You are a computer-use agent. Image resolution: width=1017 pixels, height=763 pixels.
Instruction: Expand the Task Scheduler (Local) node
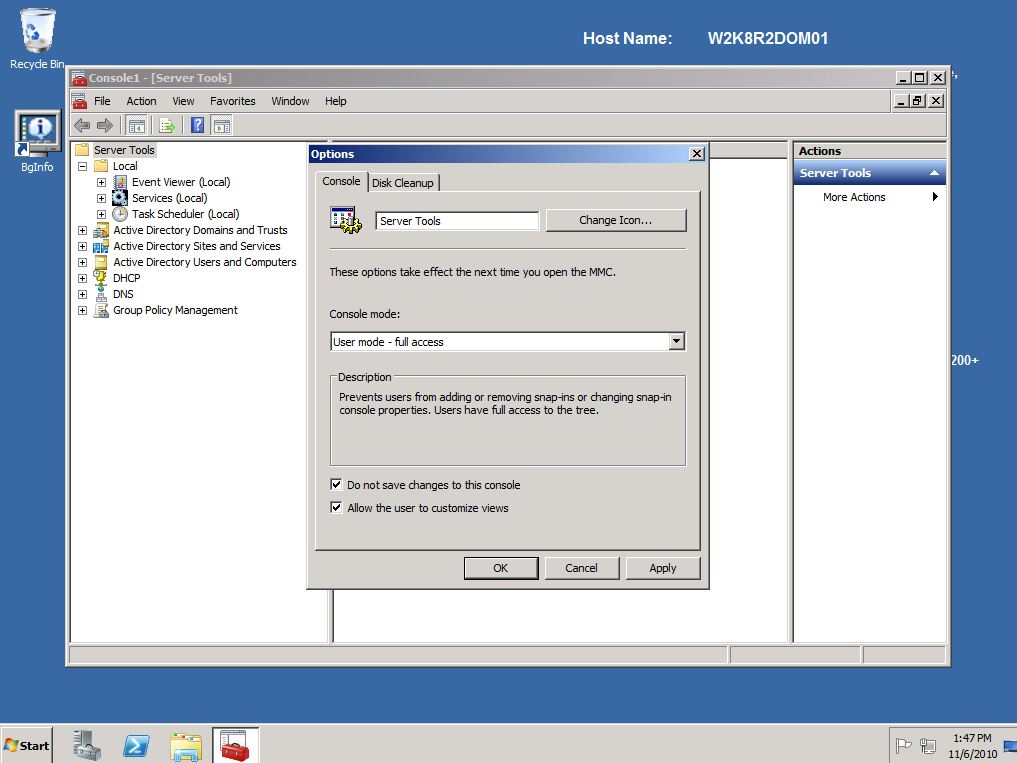click(x=101, y=214)
